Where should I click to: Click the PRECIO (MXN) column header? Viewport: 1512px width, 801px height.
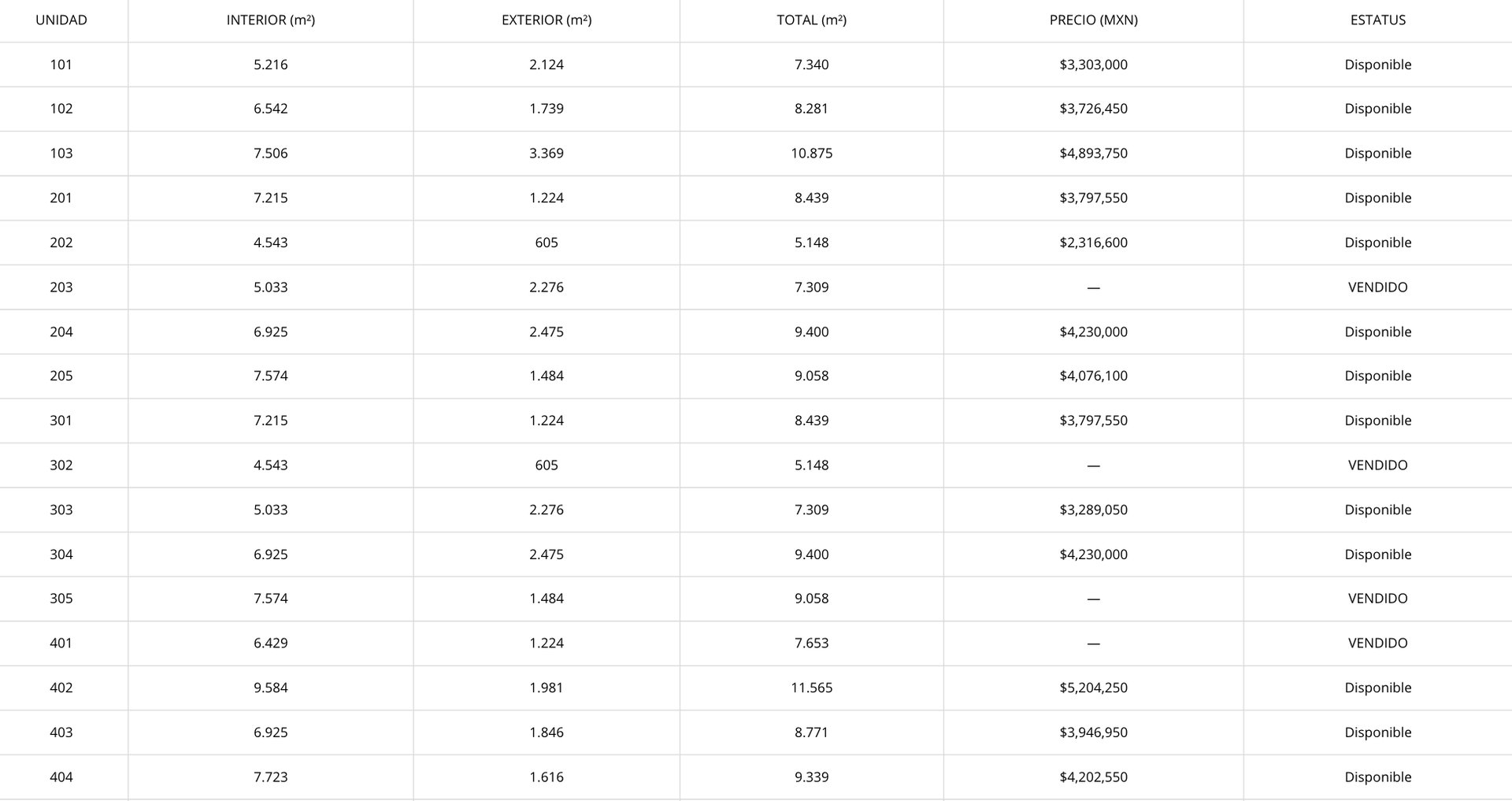click(1093, 20)
